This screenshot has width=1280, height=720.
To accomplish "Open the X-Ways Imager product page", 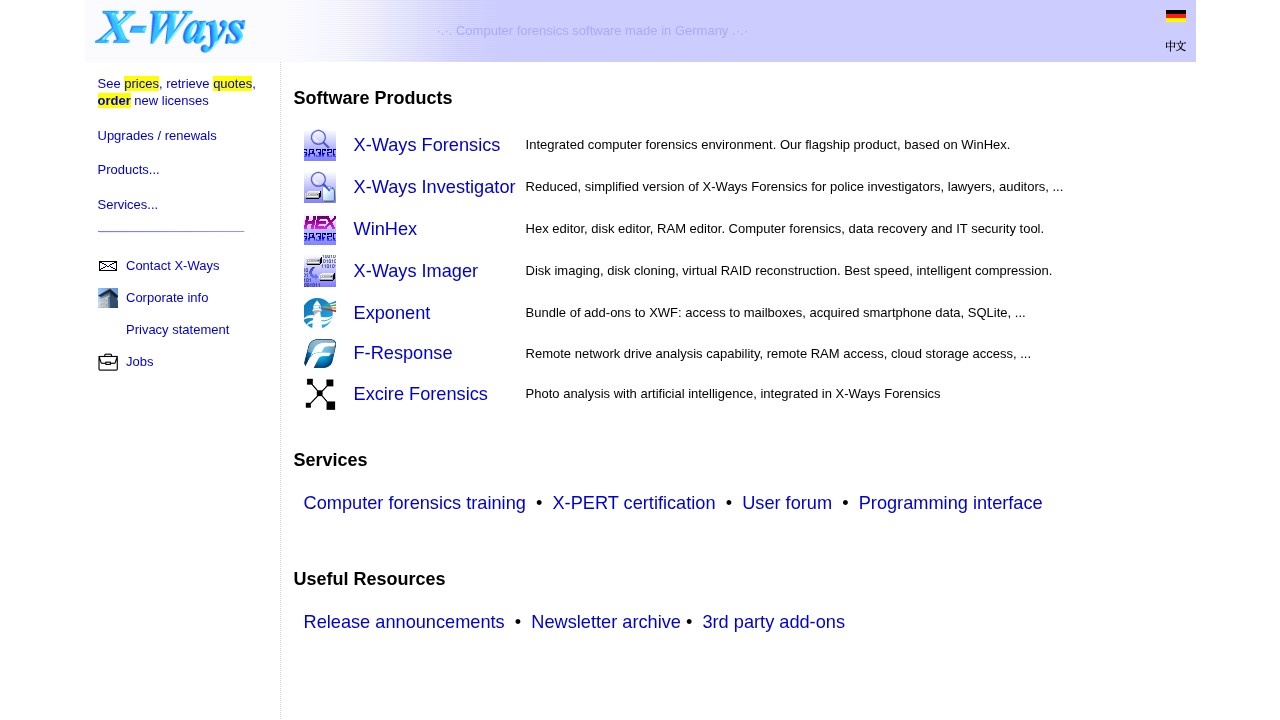I will click(x=416, y=271).
